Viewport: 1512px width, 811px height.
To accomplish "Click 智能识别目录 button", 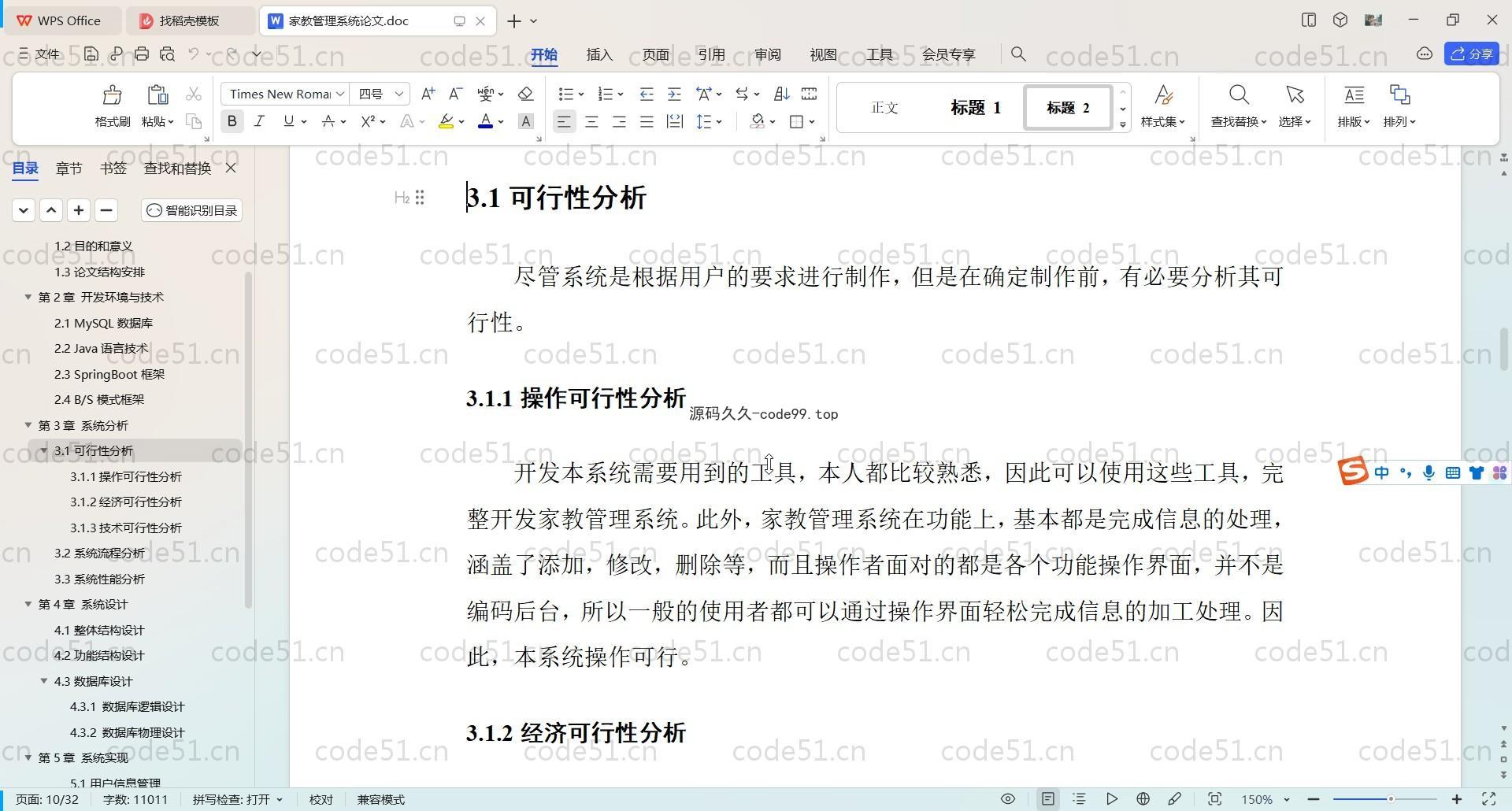I will coord(191,210).
